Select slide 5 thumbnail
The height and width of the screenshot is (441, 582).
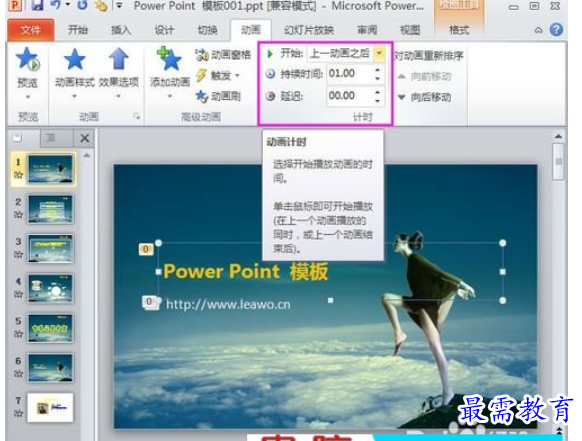pos(50,328)
